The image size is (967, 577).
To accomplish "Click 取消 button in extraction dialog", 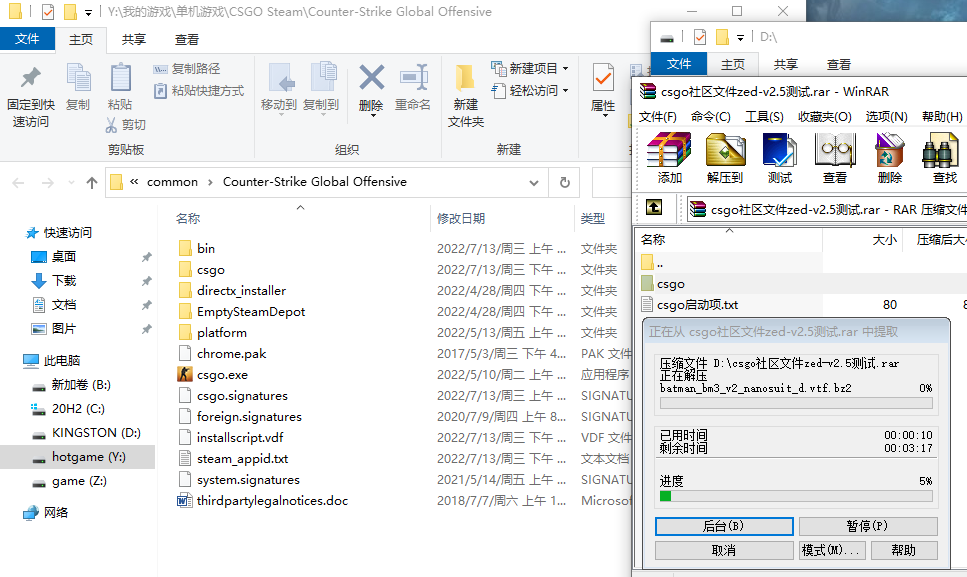I will (724, 550).
